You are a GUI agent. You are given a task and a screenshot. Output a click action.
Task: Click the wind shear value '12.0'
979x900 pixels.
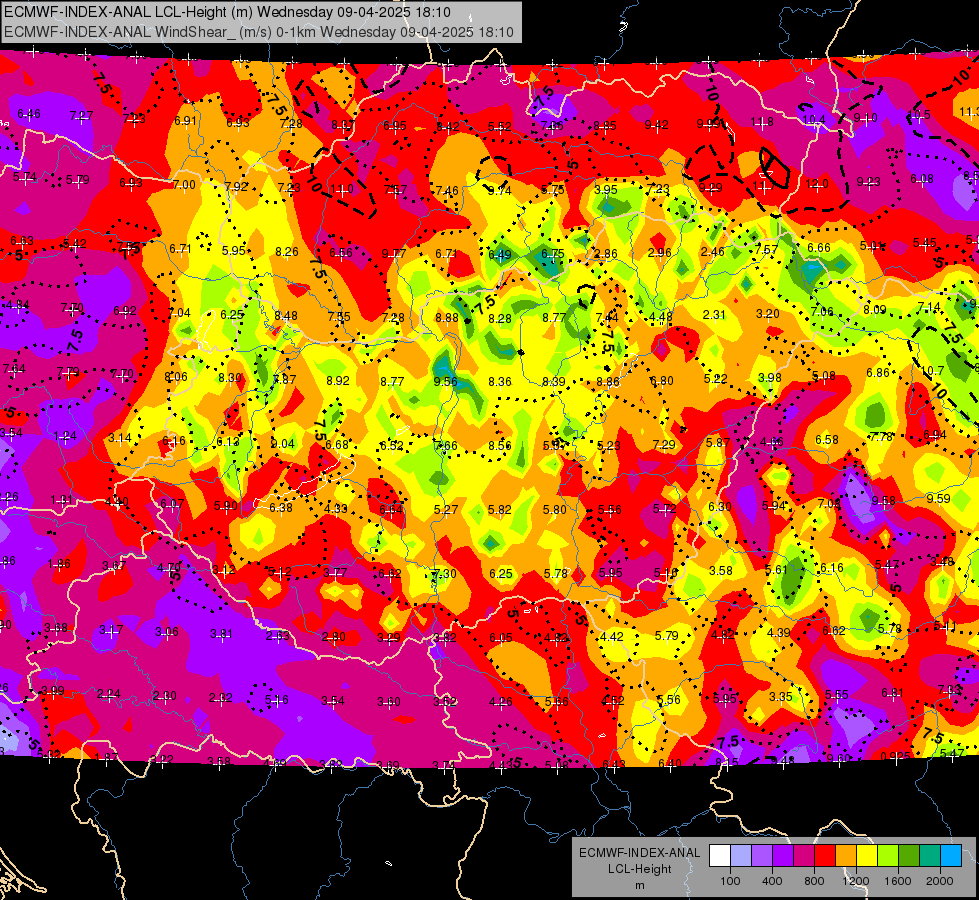click(x=816, y=184)
